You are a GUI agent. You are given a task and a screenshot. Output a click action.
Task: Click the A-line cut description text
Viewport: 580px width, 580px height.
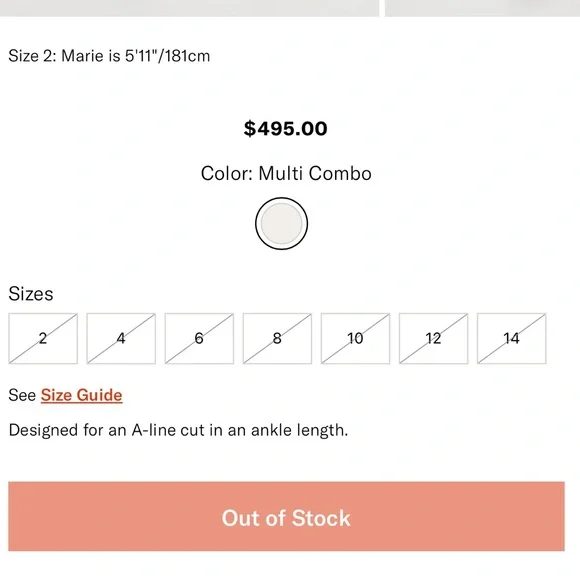click(x=178, y=430)
